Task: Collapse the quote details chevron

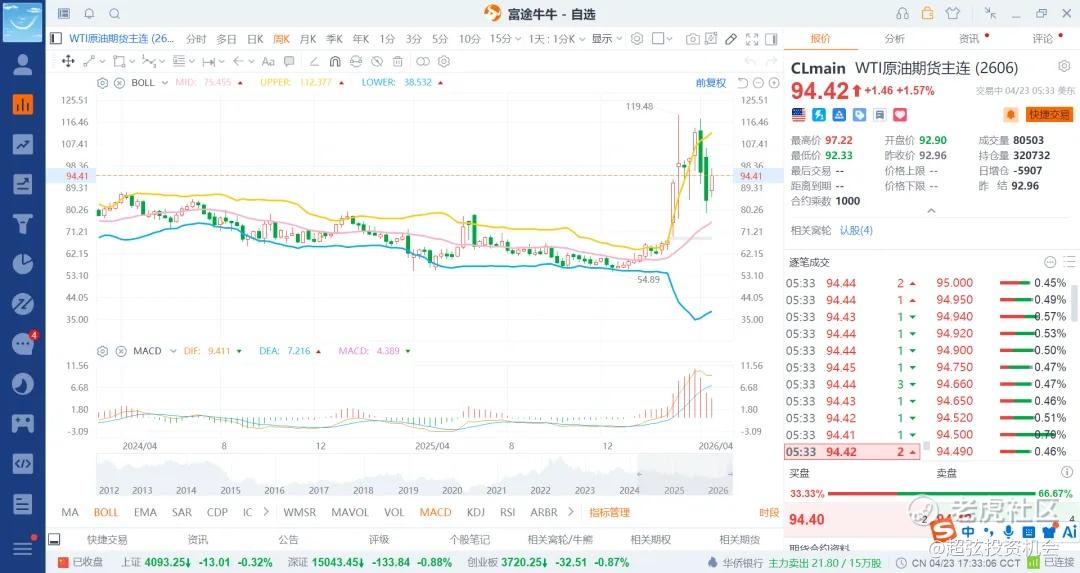Action: [931, 211]
